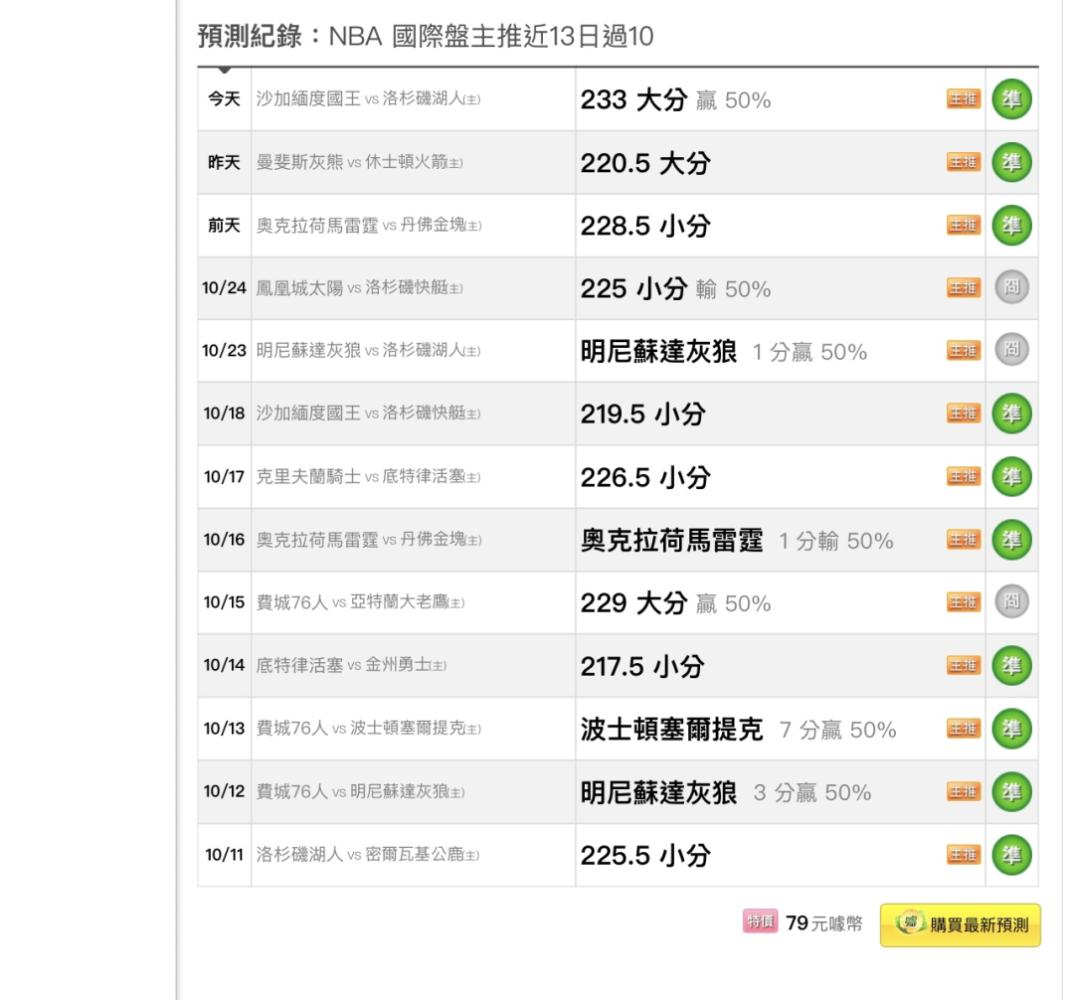Click the 220.5 大分 prediction
The width and height of the screenshot is (1074, 1000).
pos(646,163)
